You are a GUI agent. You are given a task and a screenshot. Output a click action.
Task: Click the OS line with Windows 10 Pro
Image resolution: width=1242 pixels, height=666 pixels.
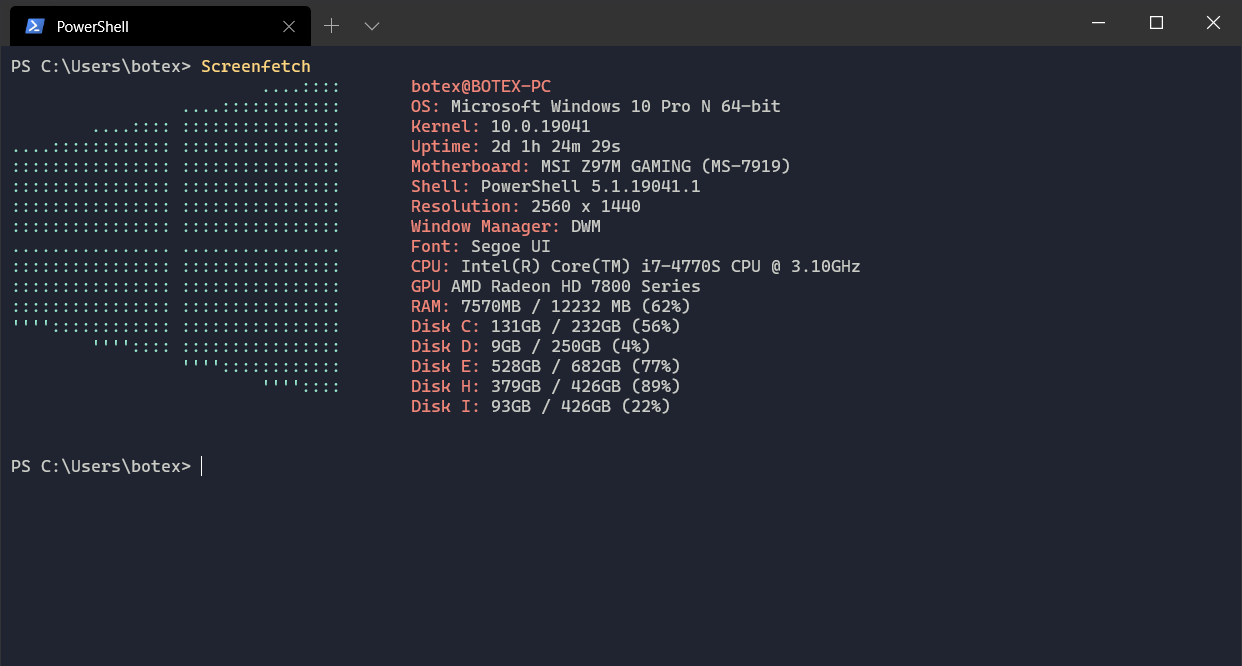[596, 107]
